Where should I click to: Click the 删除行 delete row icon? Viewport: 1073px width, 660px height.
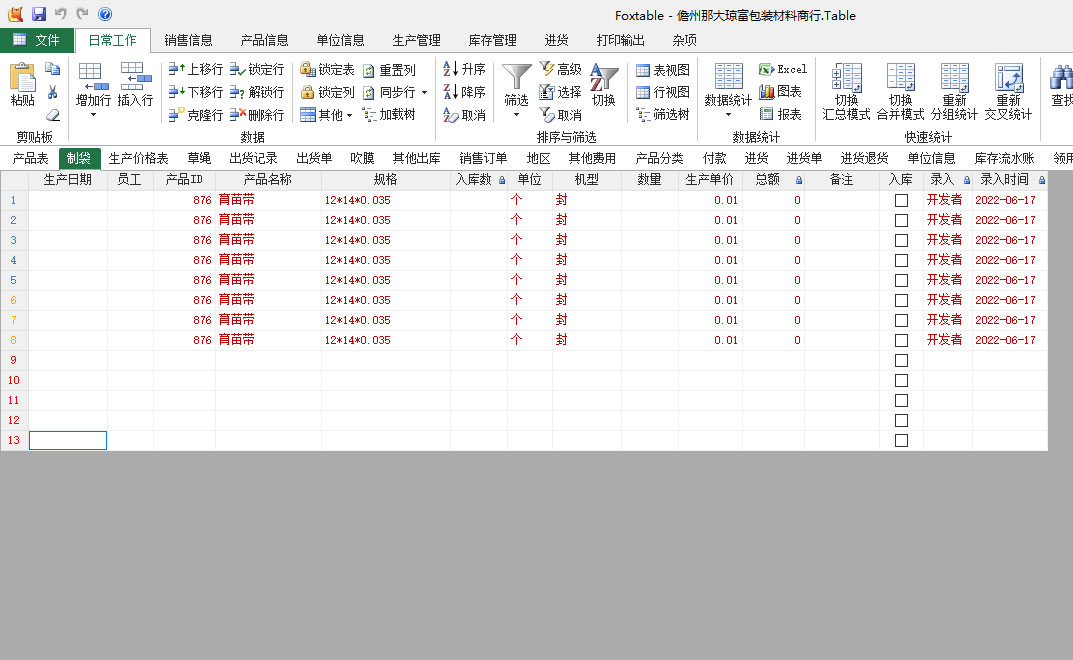coord(238,115)
